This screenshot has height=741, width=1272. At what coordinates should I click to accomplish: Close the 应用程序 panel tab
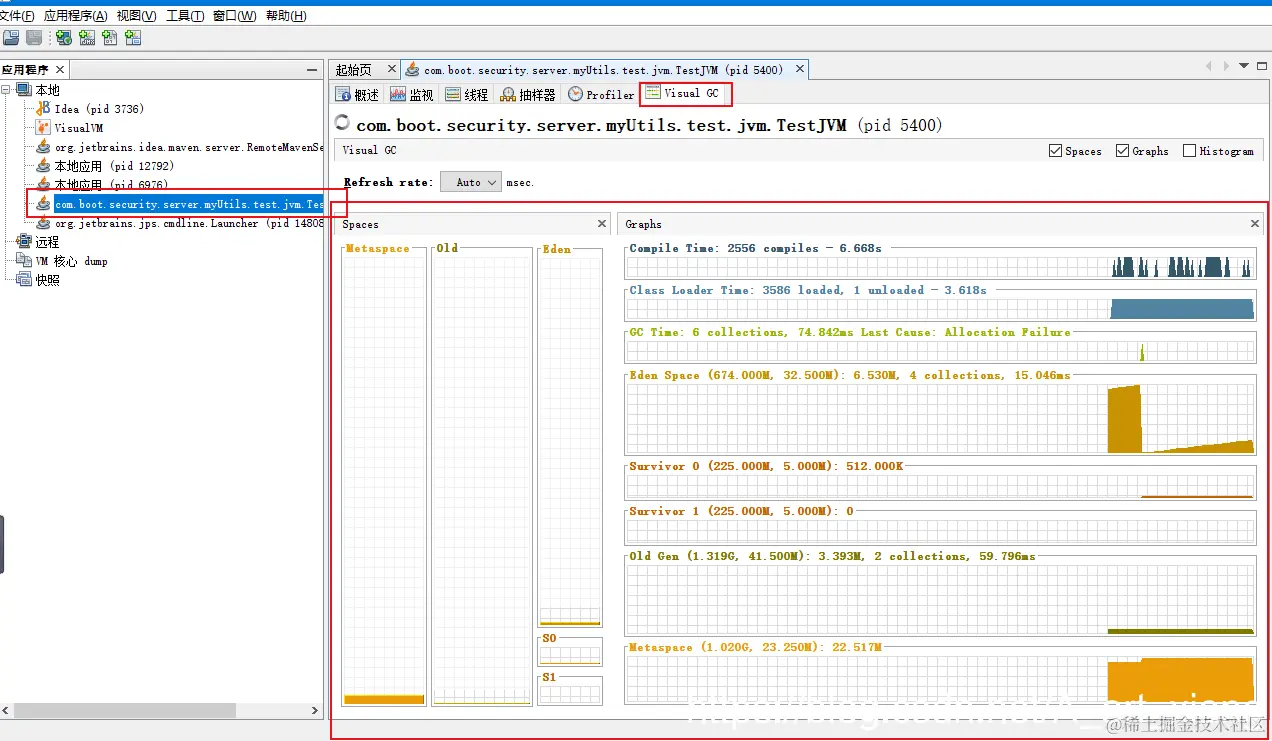pyautogui.click(x=60, y=69)
